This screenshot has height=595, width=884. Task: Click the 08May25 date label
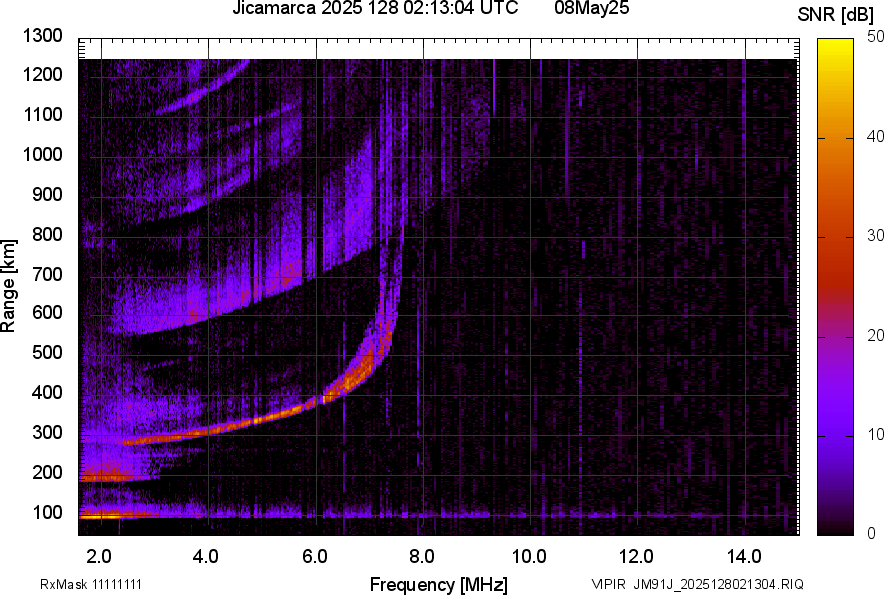(x=591, y=8)
